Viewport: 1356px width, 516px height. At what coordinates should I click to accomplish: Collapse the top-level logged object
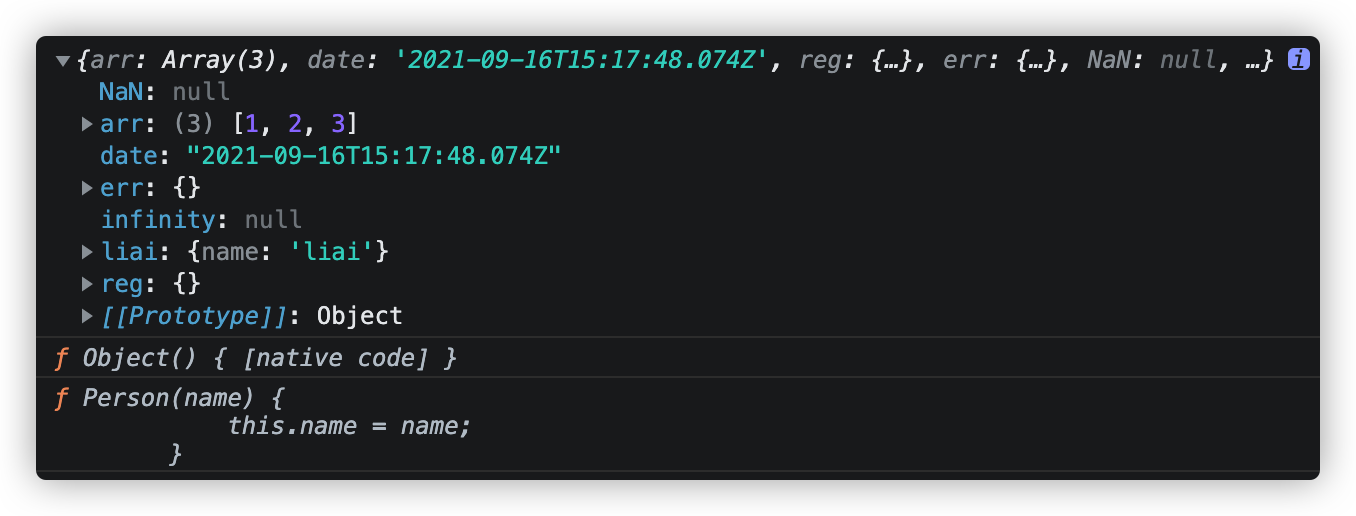63,61
